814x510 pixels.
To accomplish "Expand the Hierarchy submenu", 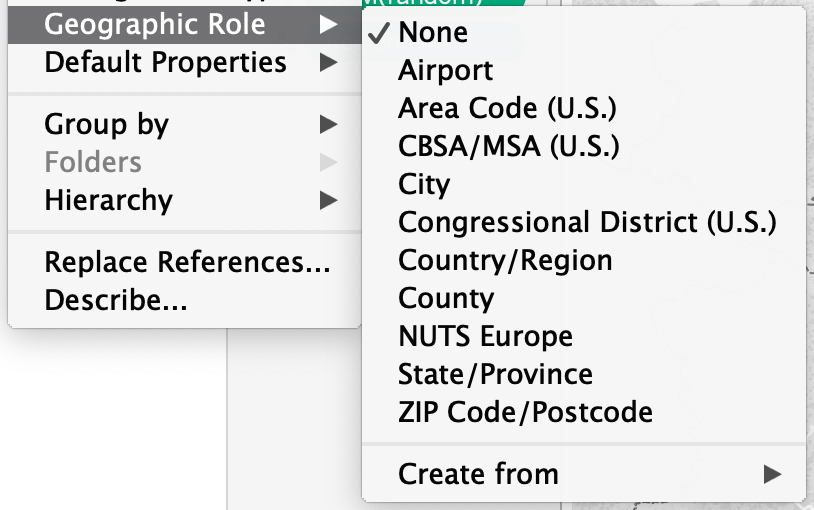I will (x=109, y=200).
